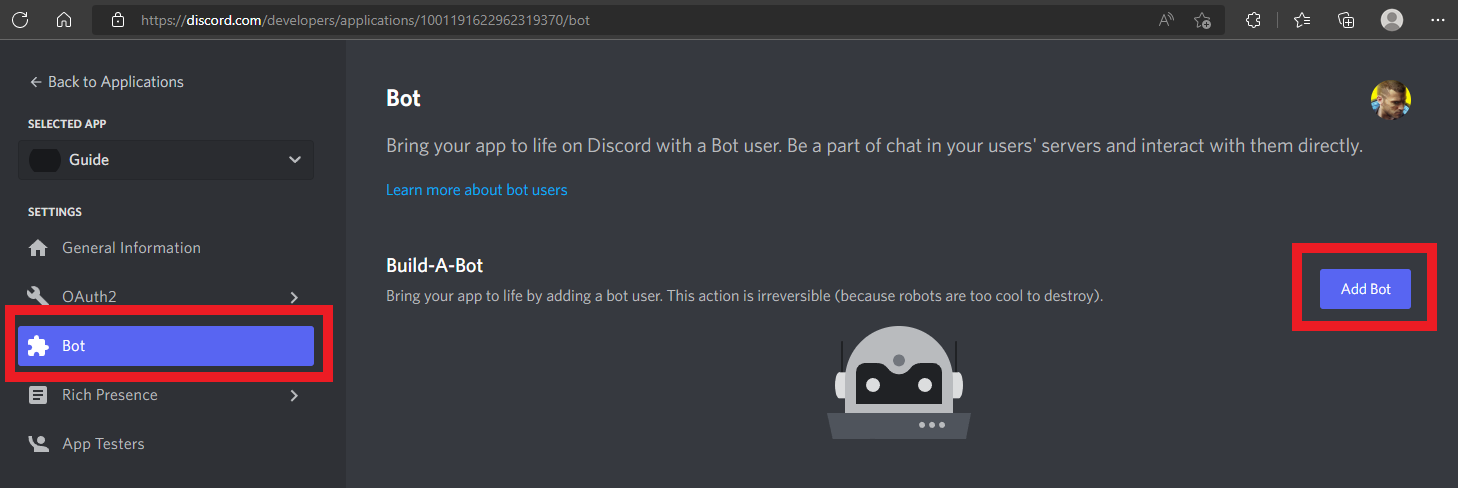Viewport: 1458px width, 488px height.
Task: Expand the Rich Presence submenu chevron
Action: 294,395
